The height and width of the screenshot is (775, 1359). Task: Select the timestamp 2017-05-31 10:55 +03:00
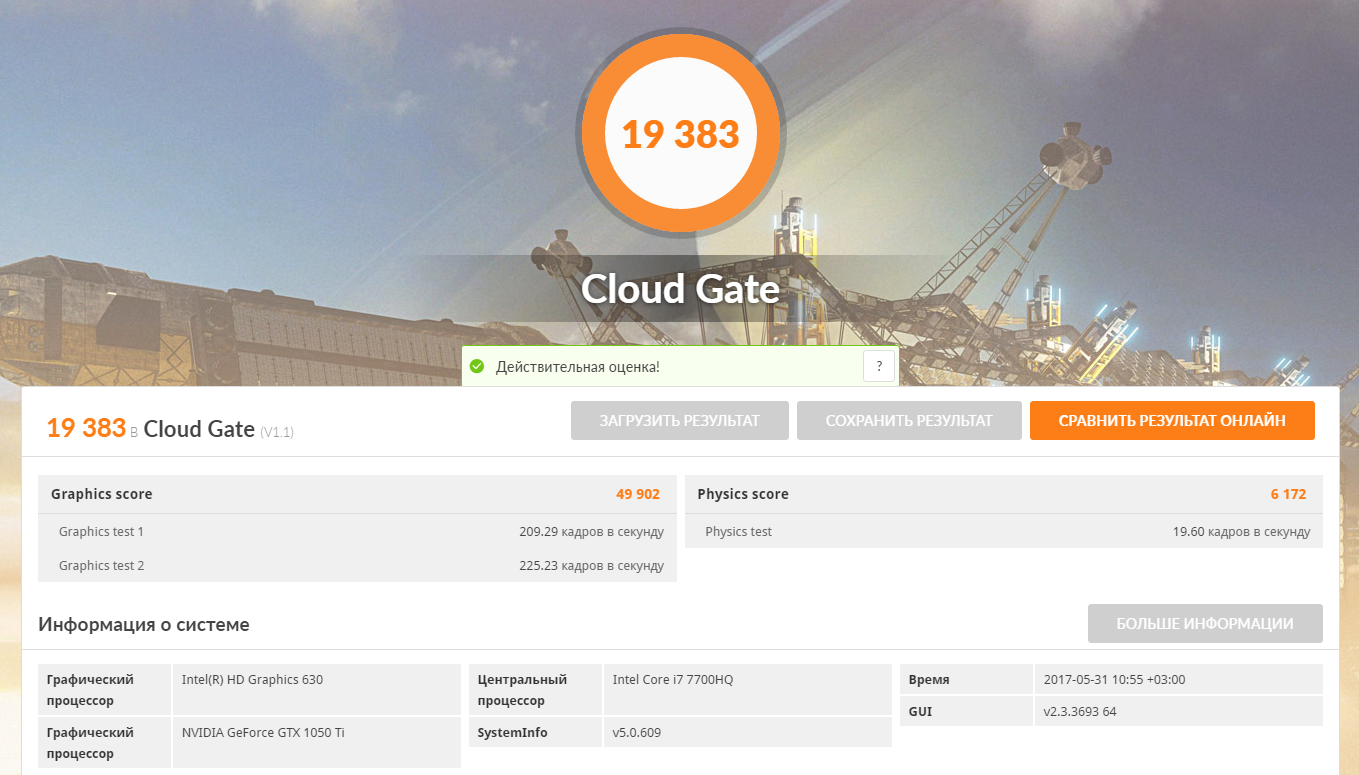click(x=1113, y=680)
